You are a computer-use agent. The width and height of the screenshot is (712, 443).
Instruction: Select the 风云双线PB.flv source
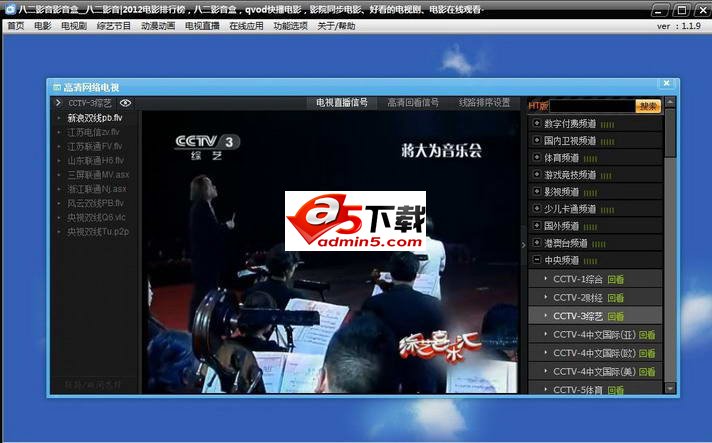tap(95, 203)
